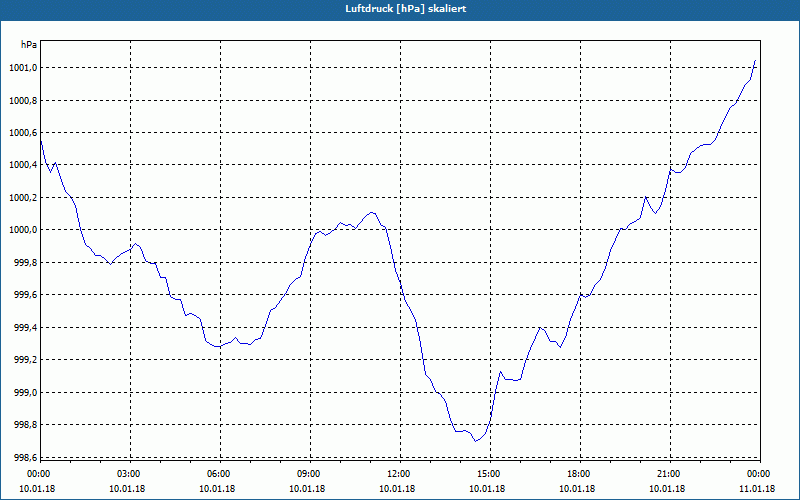800x500 pixels.
Task: Click the 03:00 time axis label
Action: pos(131,474)
